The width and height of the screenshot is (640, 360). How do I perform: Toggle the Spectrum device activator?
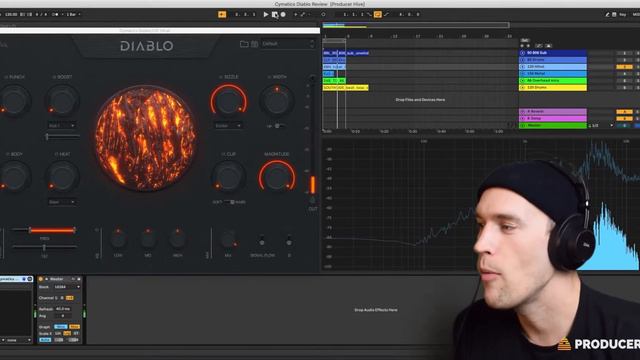click(40, 279)
